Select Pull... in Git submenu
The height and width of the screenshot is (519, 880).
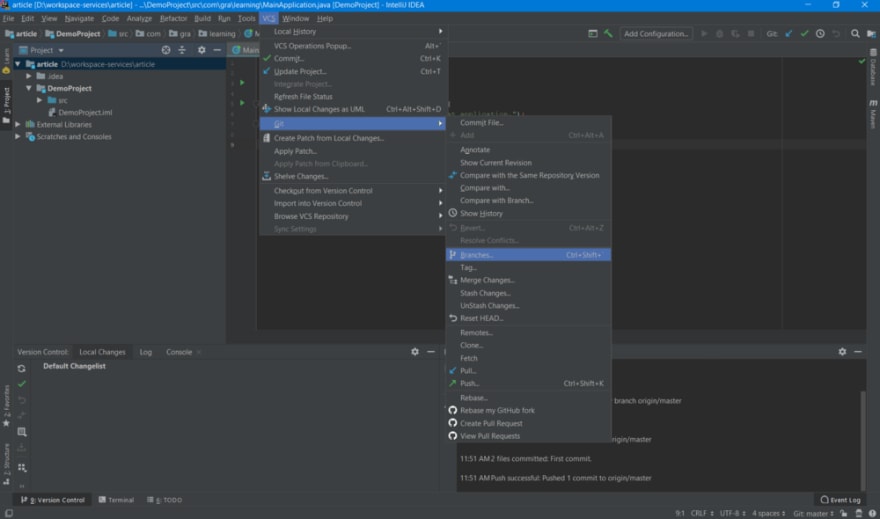click(x=528, y=370)
